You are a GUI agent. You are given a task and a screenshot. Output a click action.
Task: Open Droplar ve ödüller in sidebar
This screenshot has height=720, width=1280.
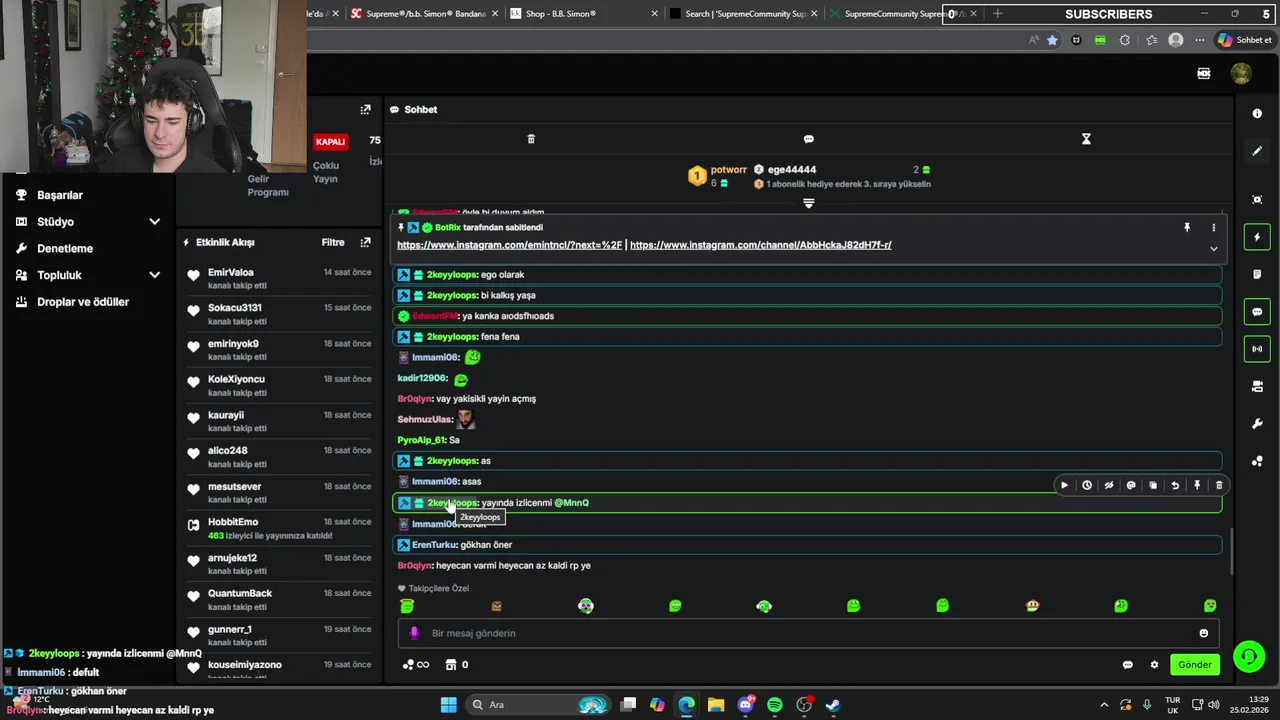click(x=83, y=302)
